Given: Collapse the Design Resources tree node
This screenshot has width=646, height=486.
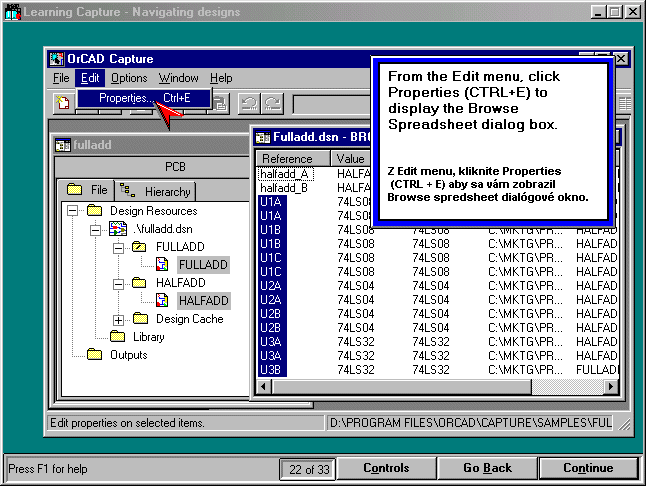Looking at the screenshot, I should (73, 211).
